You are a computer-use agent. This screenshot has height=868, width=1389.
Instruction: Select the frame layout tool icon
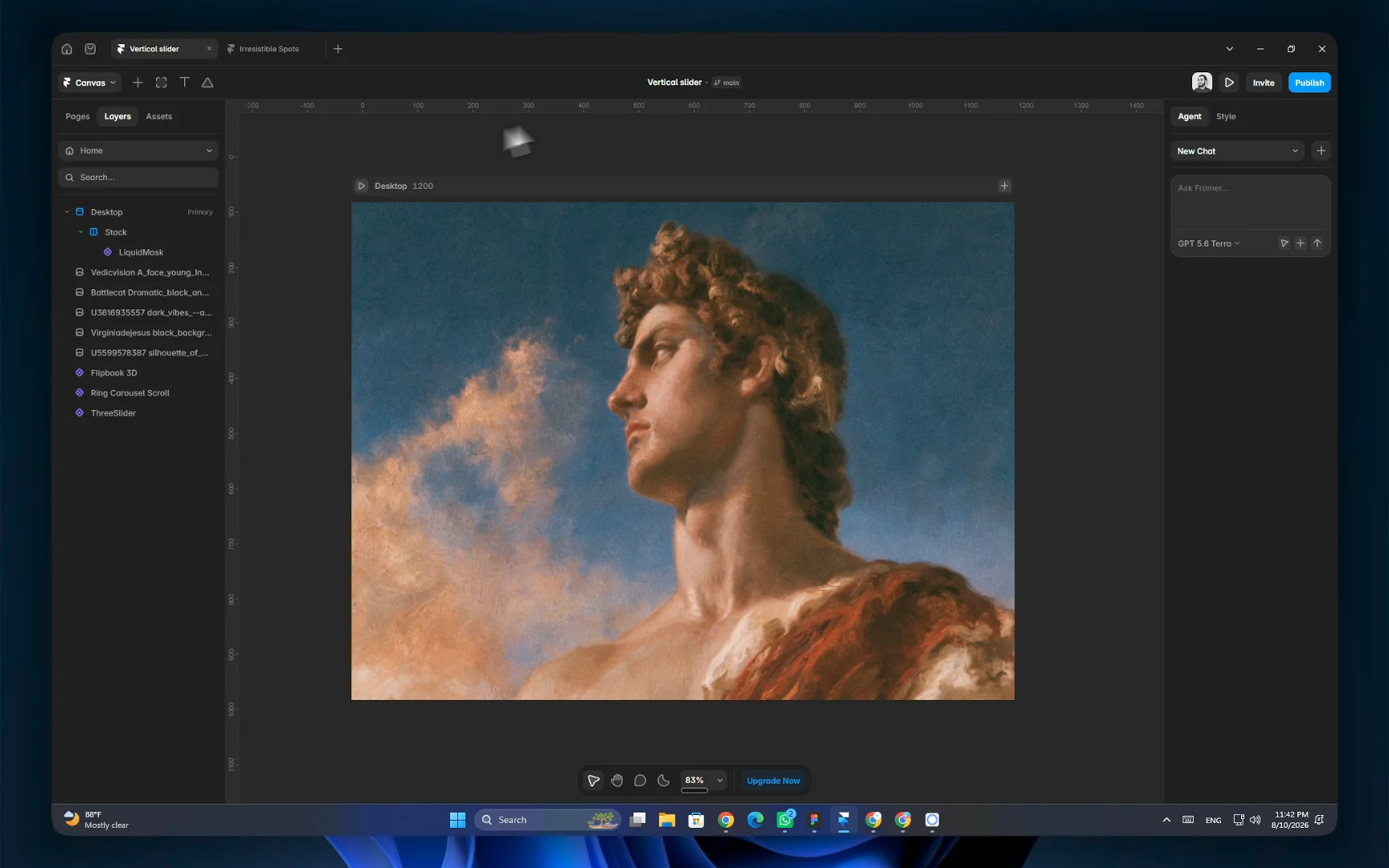pos(161,83)
